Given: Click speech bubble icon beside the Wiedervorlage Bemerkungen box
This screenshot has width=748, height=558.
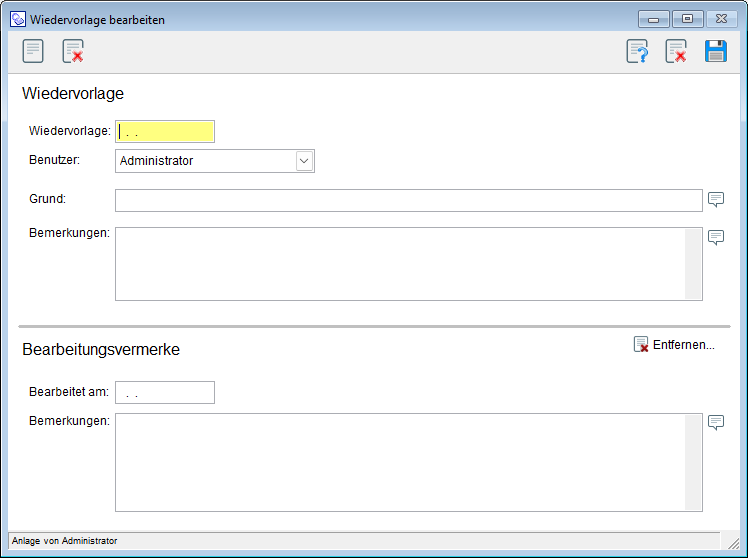Looking at the screenshot, I should [716, 237].
